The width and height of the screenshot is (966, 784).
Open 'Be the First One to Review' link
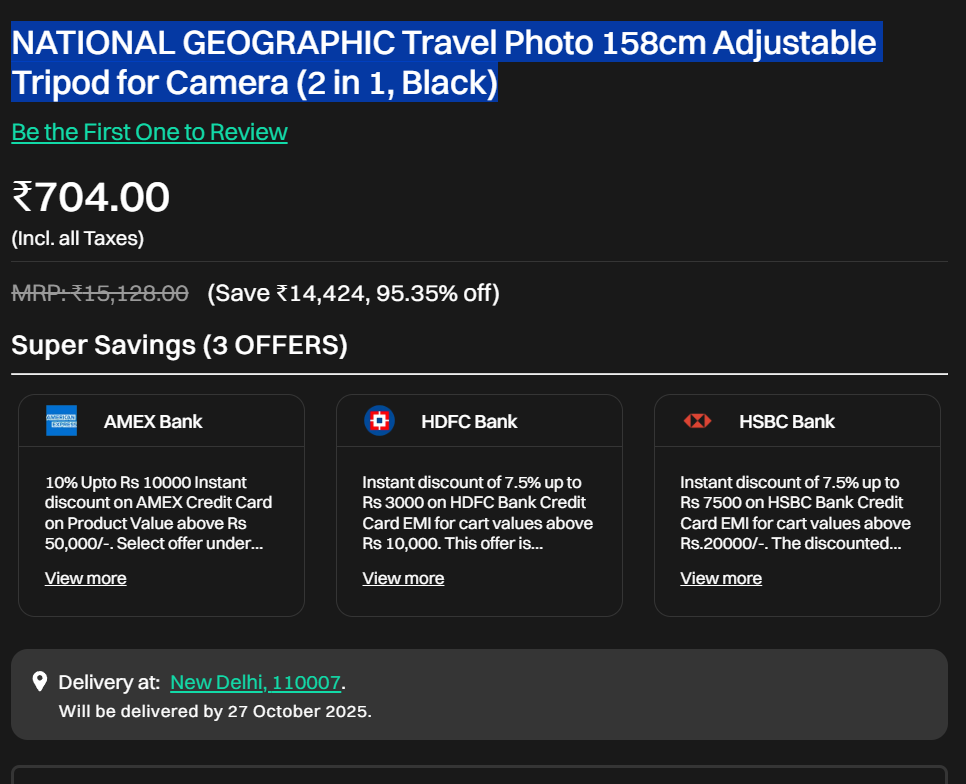tap(149, 132)
